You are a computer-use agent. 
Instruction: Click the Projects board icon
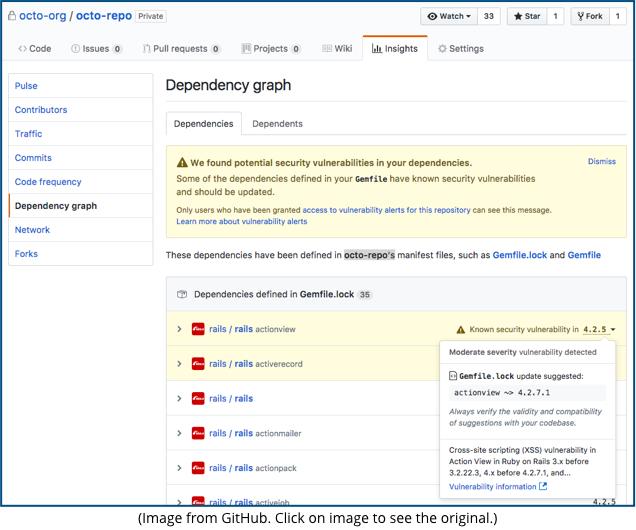(246, 49)
